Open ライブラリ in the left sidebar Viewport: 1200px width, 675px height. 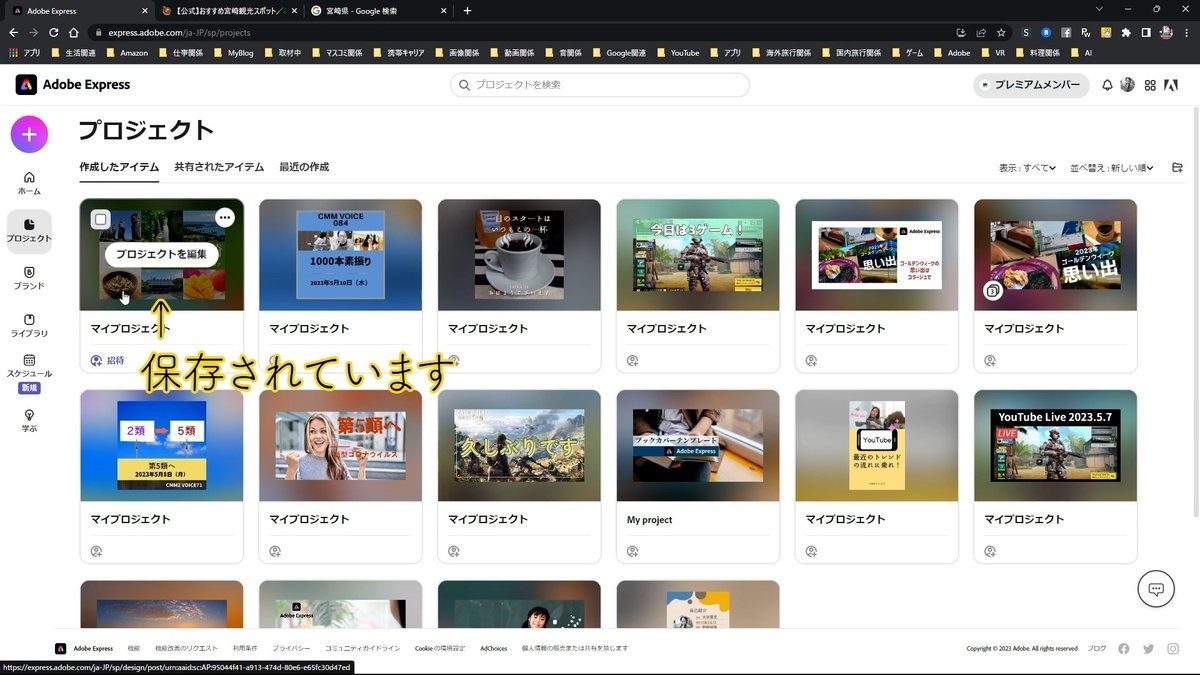point(29,326)
